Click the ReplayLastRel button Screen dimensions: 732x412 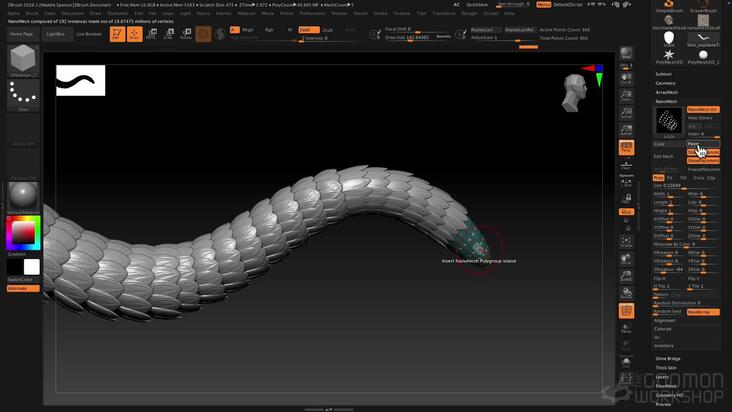(519, 30)
